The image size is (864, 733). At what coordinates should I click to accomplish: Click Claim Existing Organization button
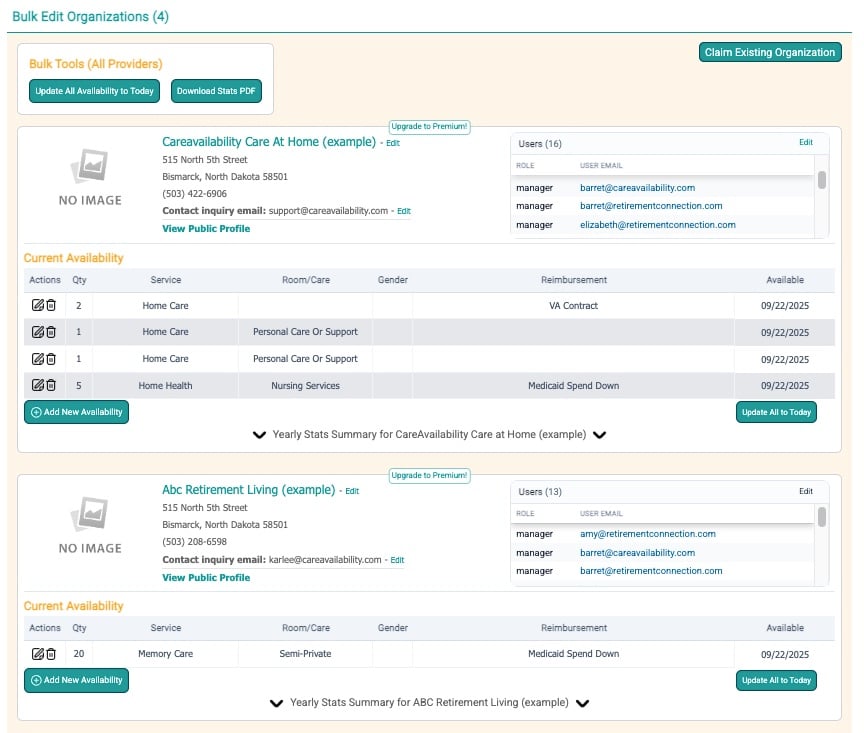coord(769,52)
